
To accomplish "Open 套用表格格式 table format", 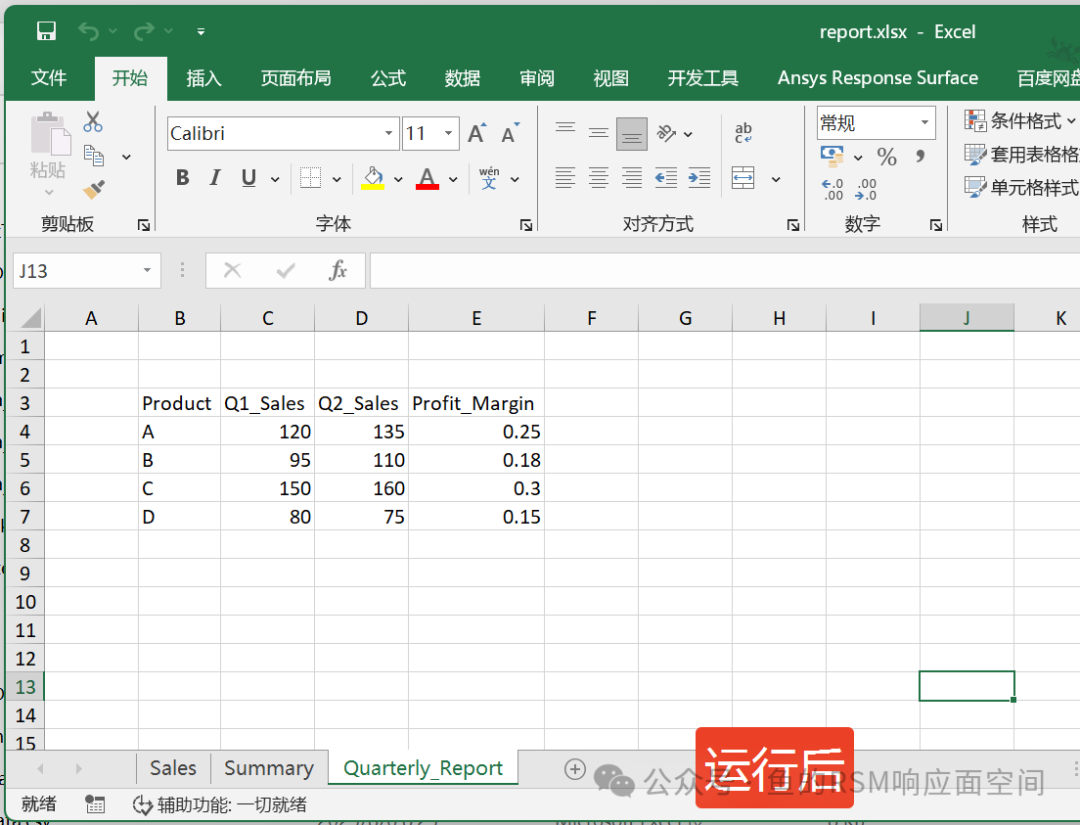I will [x=1021, y=154].
